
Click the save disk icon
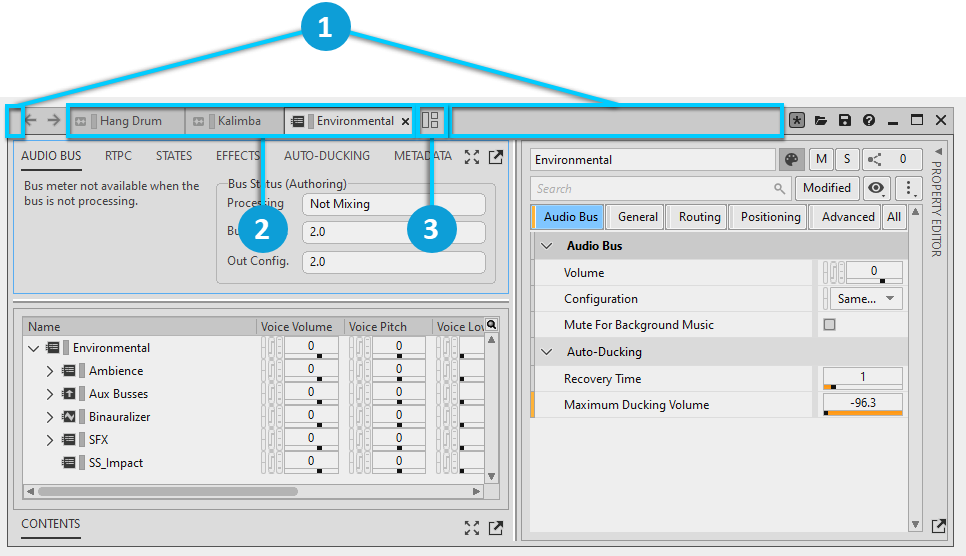tap(845, 121)
